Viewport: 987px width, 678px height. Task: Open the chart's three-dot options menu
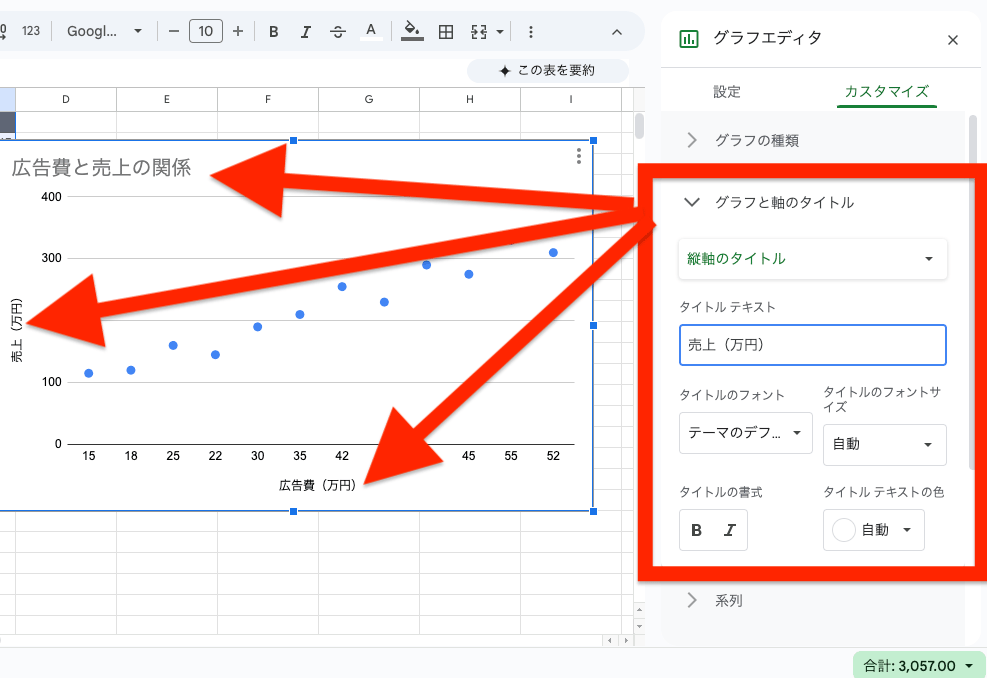click(579, 156)
